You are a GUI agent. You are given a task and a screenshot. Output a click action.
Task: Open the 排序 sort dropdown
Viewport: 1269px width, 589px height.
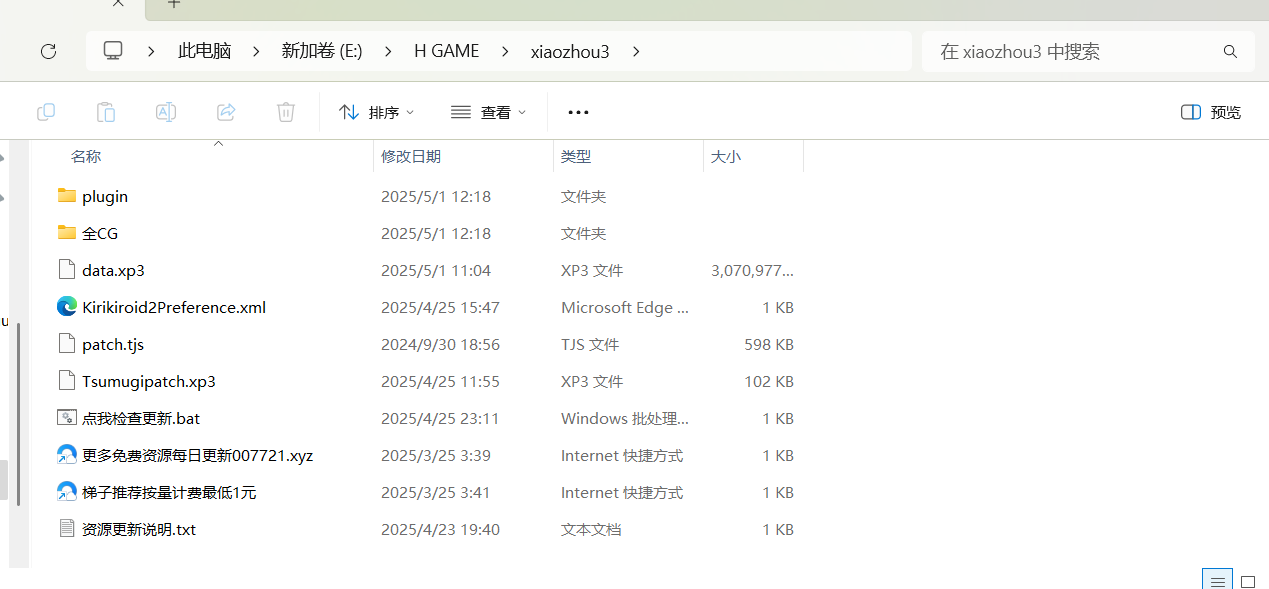[x=377, y=112]
